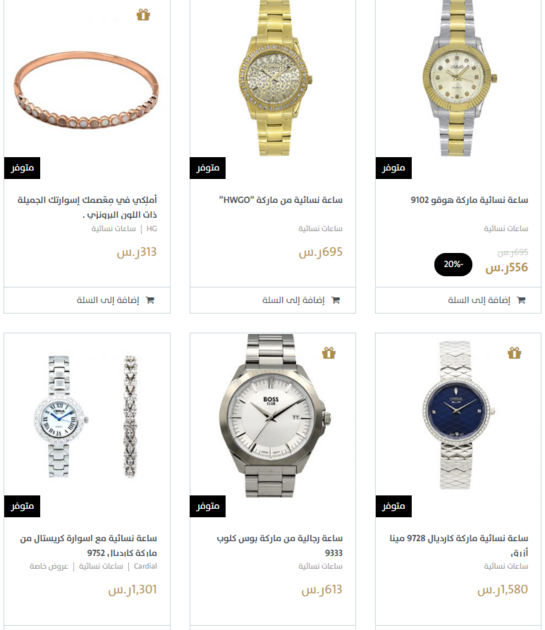Click the Cardial brand category link
The height and width of the screenshot is (630, 545).
(145, 566)
